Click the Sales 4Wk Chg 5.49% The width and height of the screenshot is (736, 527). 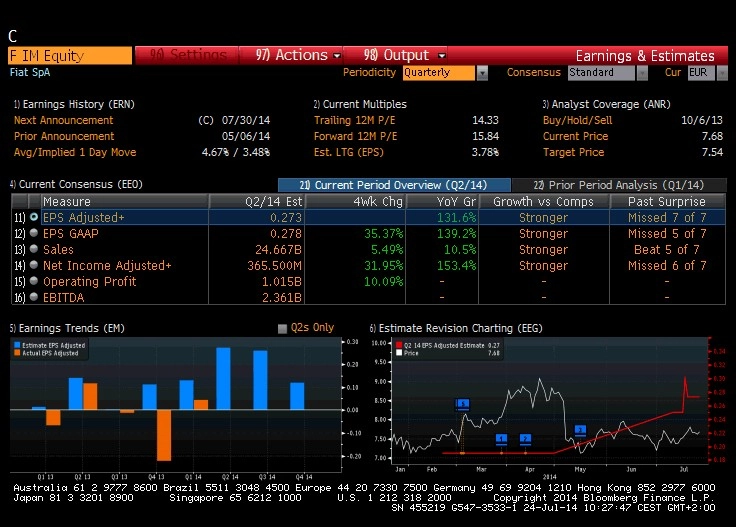click(387, 250)
